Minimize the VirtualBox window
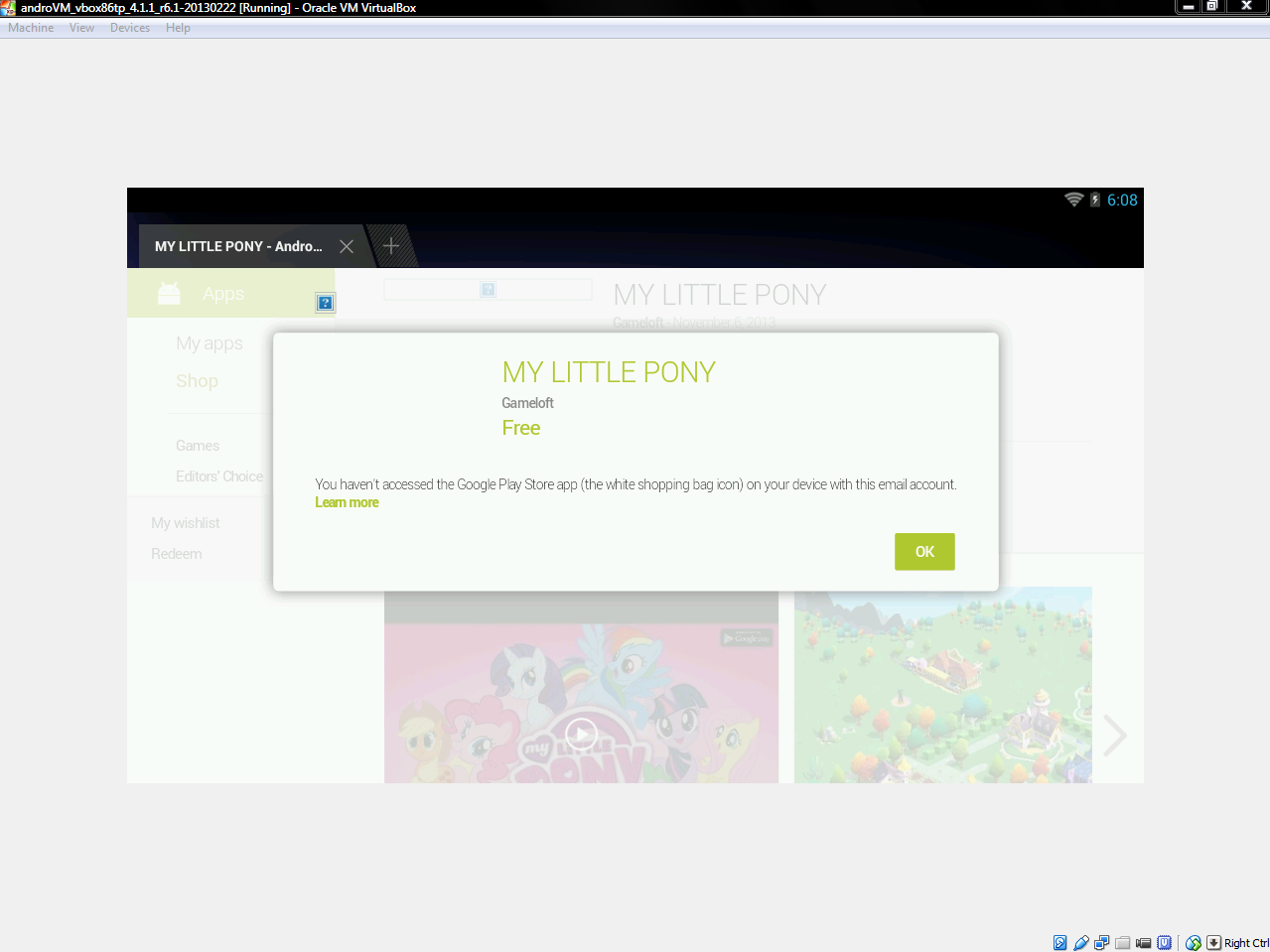Viewport: 1270px width, 952px height. (x=1188, y=7)
